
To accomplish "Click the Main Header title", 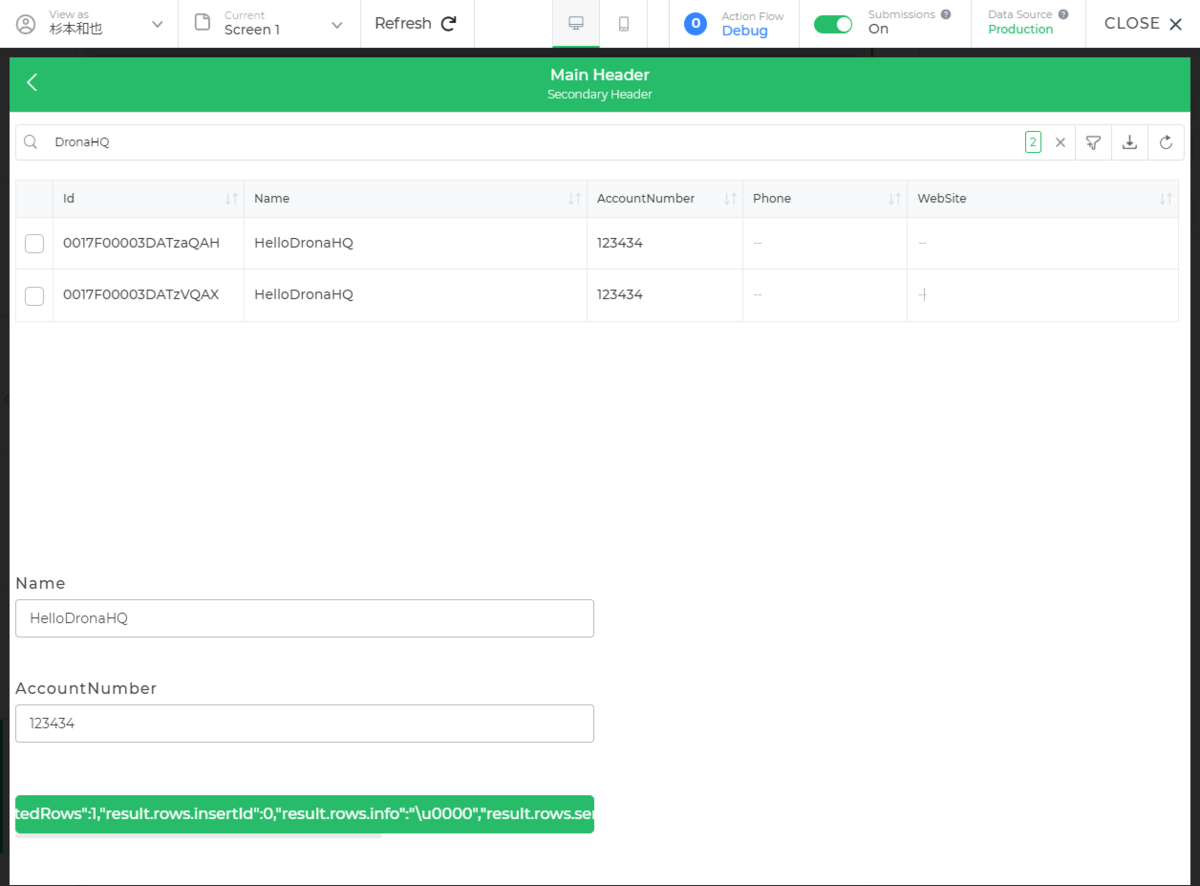I will 600,75.
